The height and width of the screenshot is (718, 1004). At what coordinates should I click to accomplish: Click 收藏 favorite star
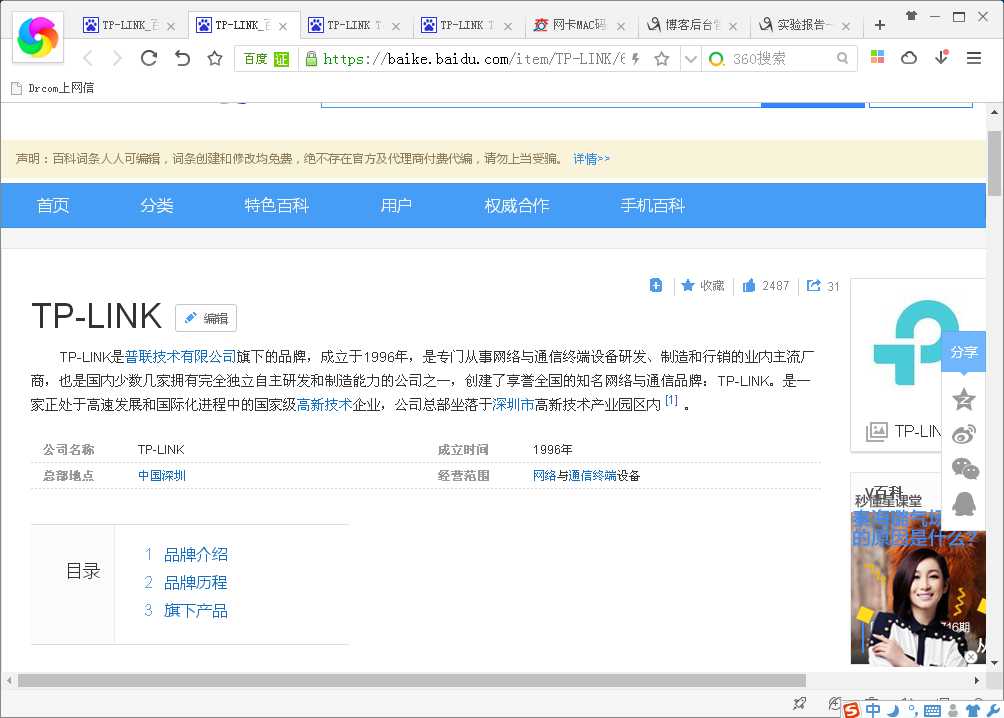pos(702,286)
